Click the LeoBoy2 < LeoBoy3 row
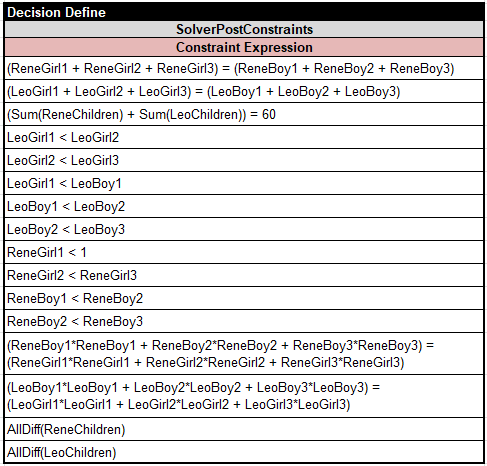The image size is (487, 466). click(x=244, y=229)
